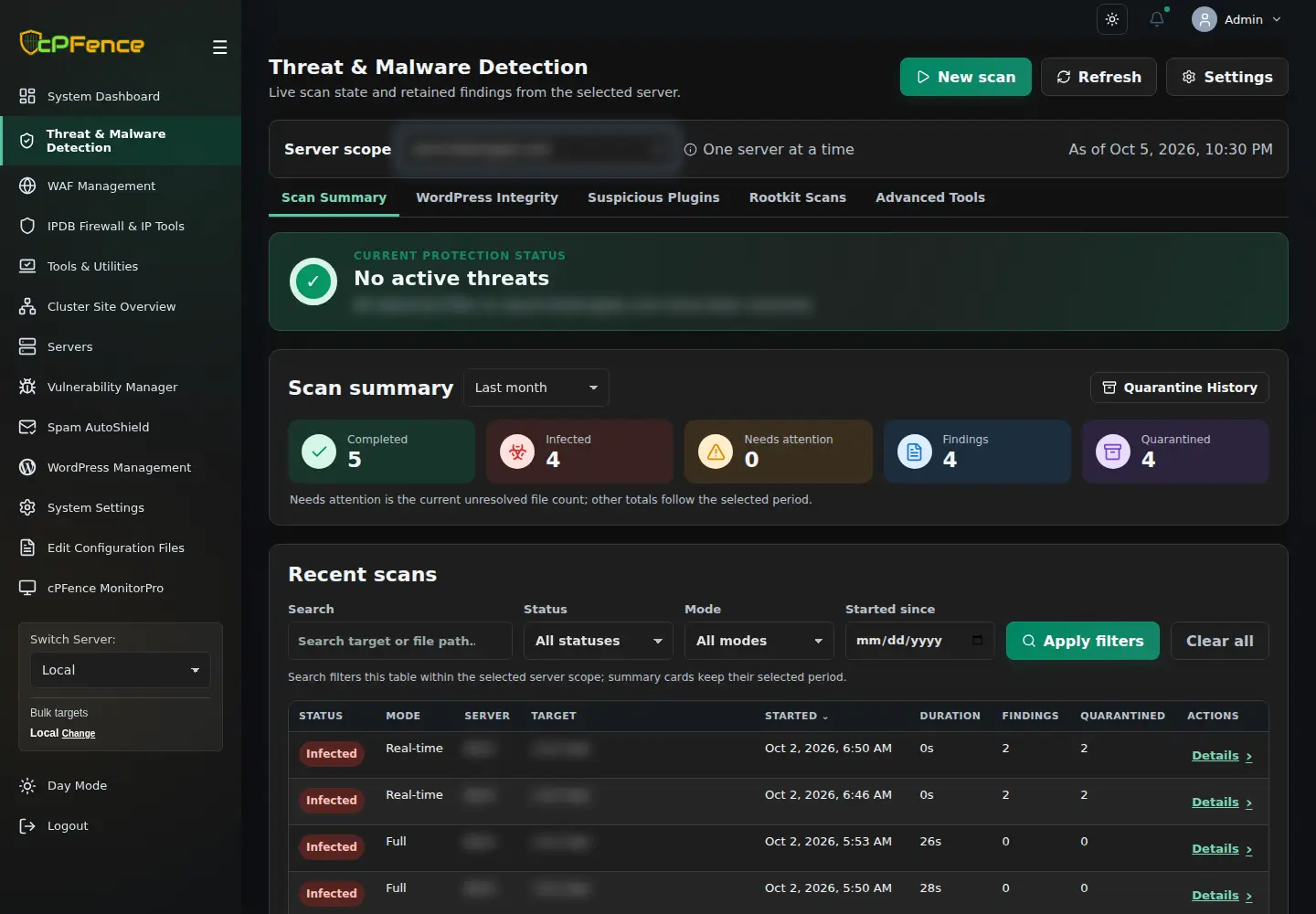
Task: Open Quarantine History
Action: click(x=1180, y=388)
